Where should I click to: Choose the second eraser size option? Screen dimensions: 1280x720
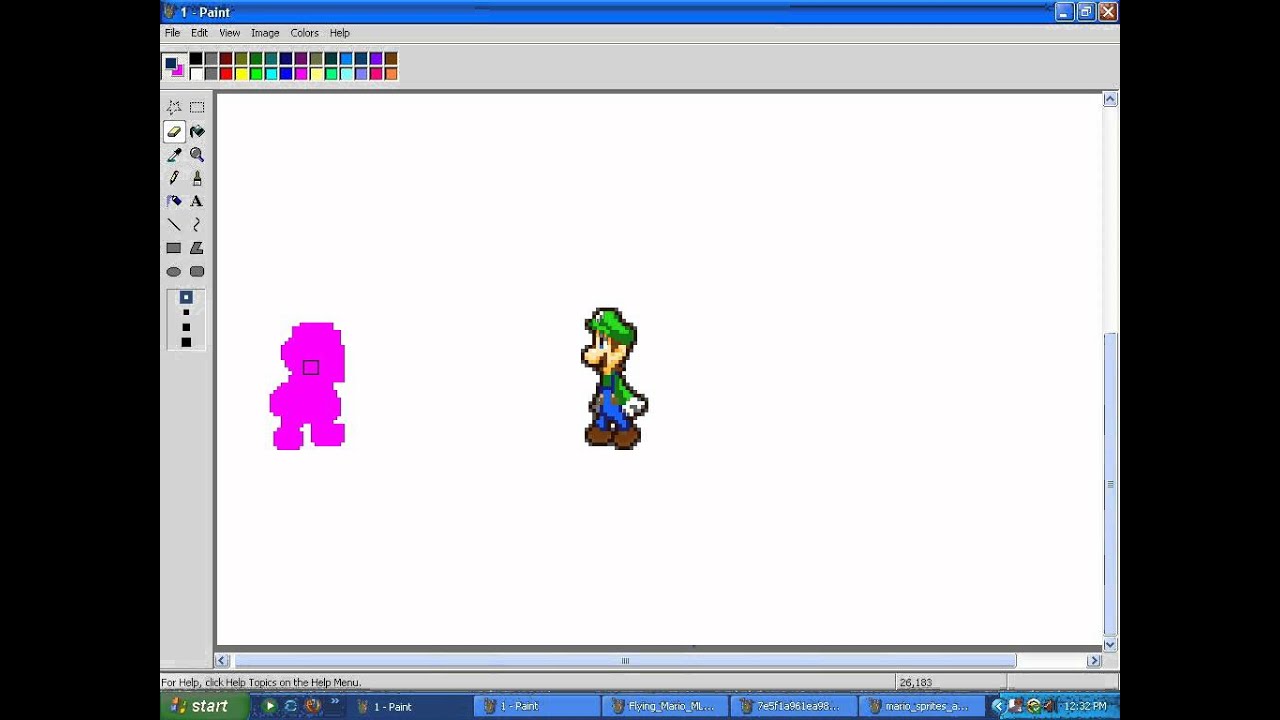point(186,312)
